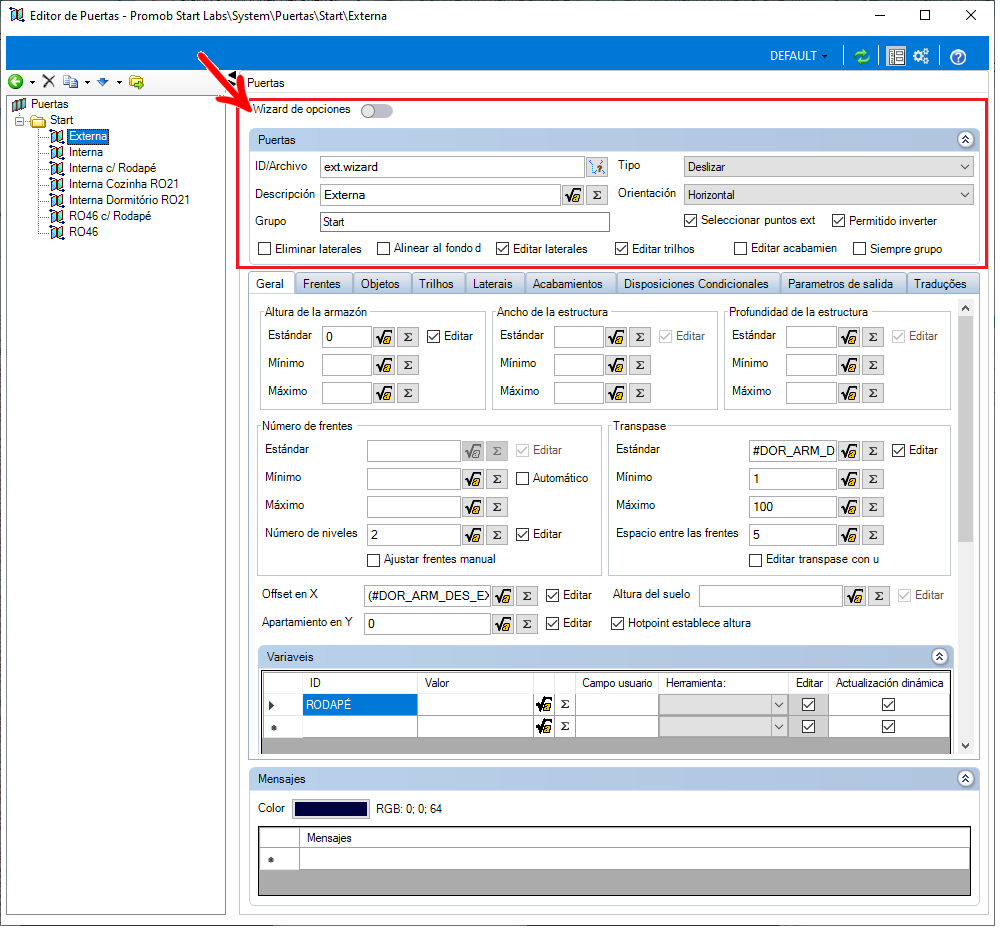This screenshot has width=1000, height=934.
Task: Open the help question mark icon
Action: pos(958,57)
